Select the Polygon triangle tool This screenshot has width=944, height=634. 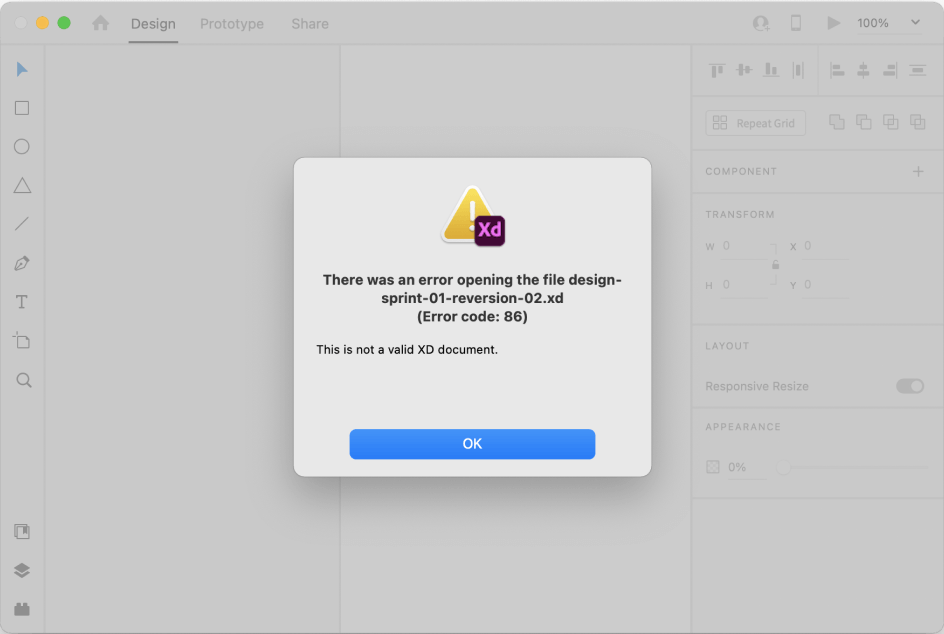click(22, 185)
